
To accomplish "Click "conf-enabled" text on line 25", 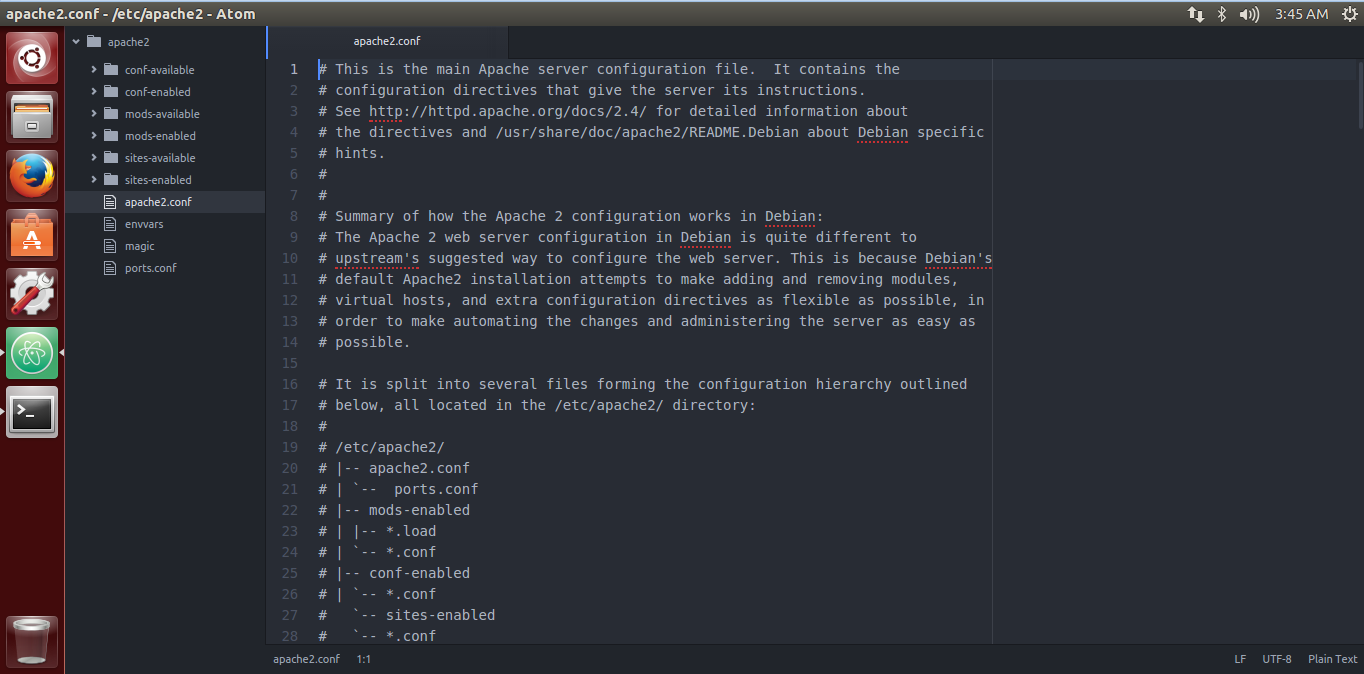I will coord(419,573).
